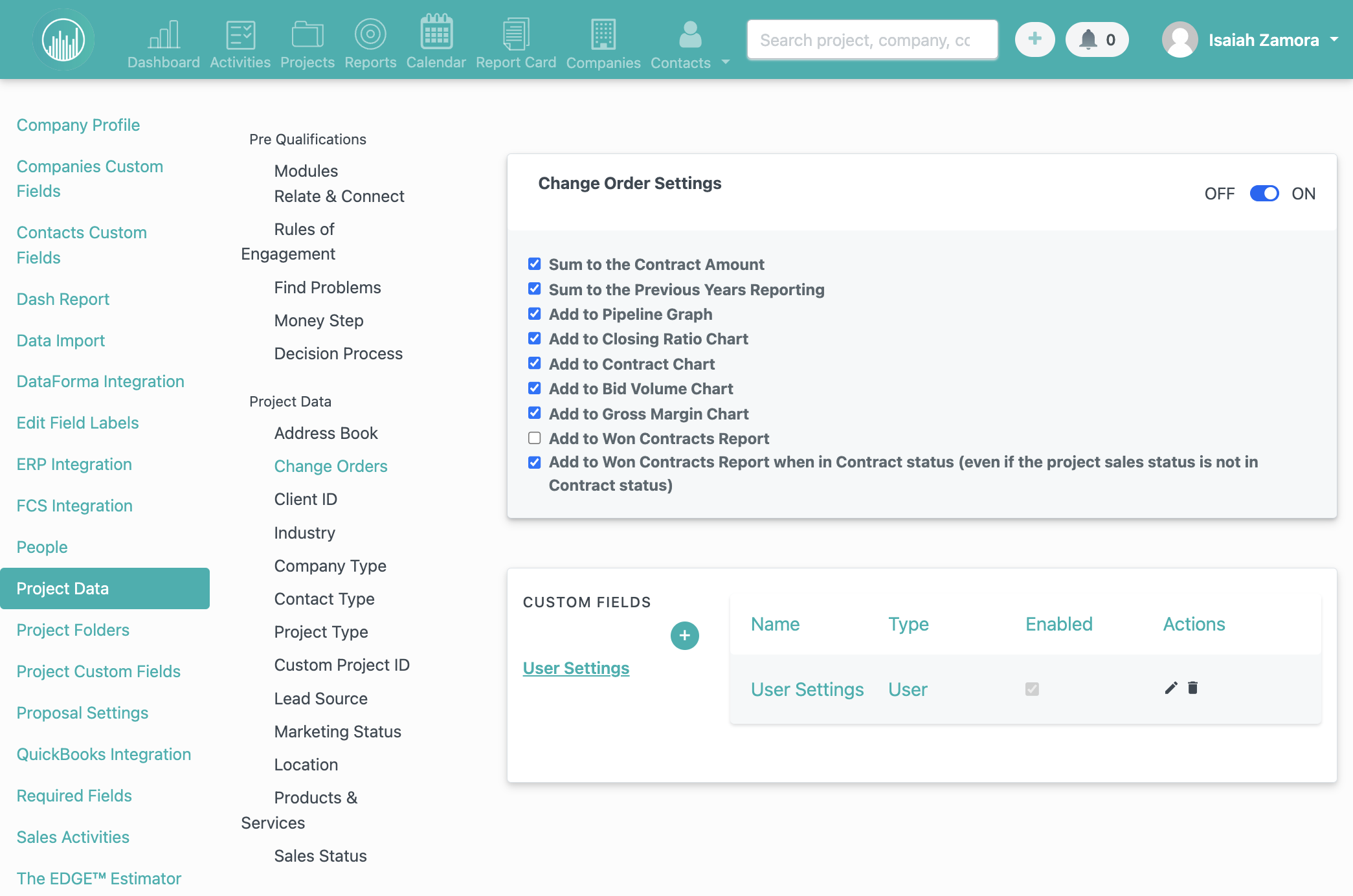1353x896 pixels.
Task: Uncheck Sum to the Previous Years Reporting
Action: (534, 288)
